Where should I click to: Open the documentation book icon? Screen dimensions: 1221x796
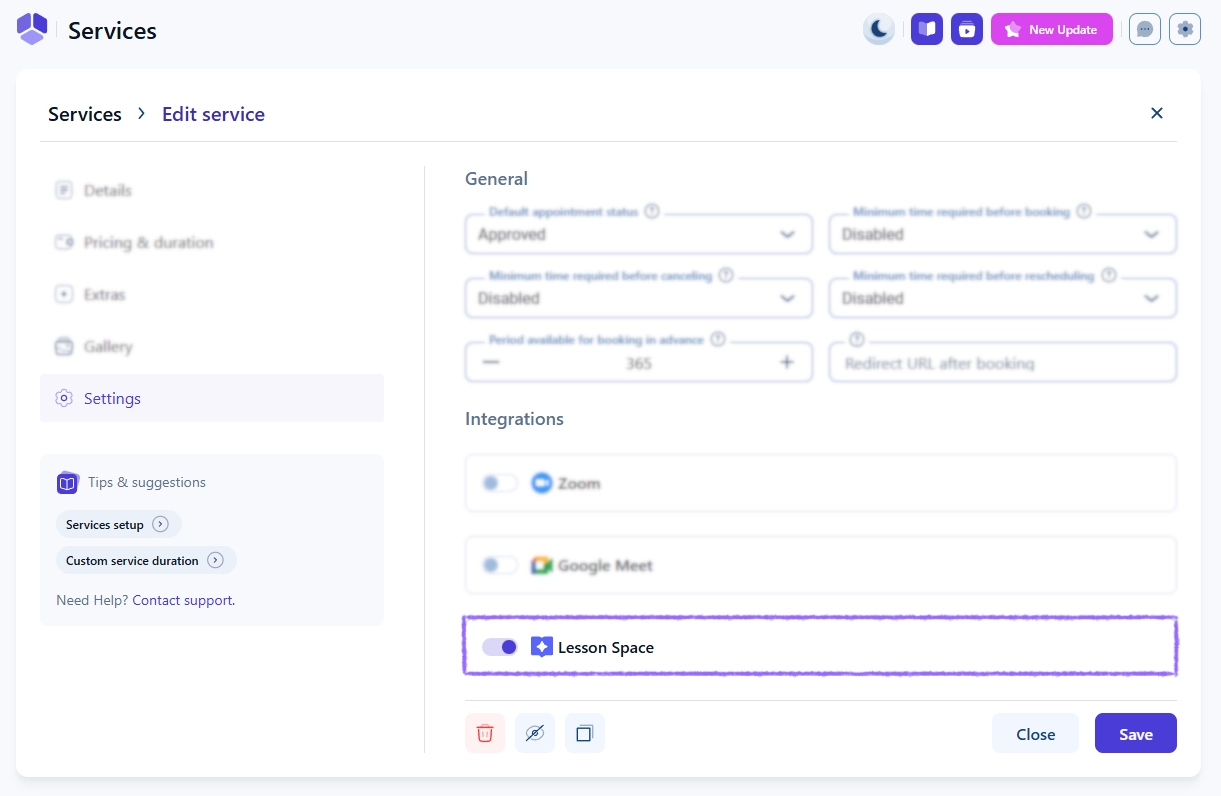coord(927,29)
